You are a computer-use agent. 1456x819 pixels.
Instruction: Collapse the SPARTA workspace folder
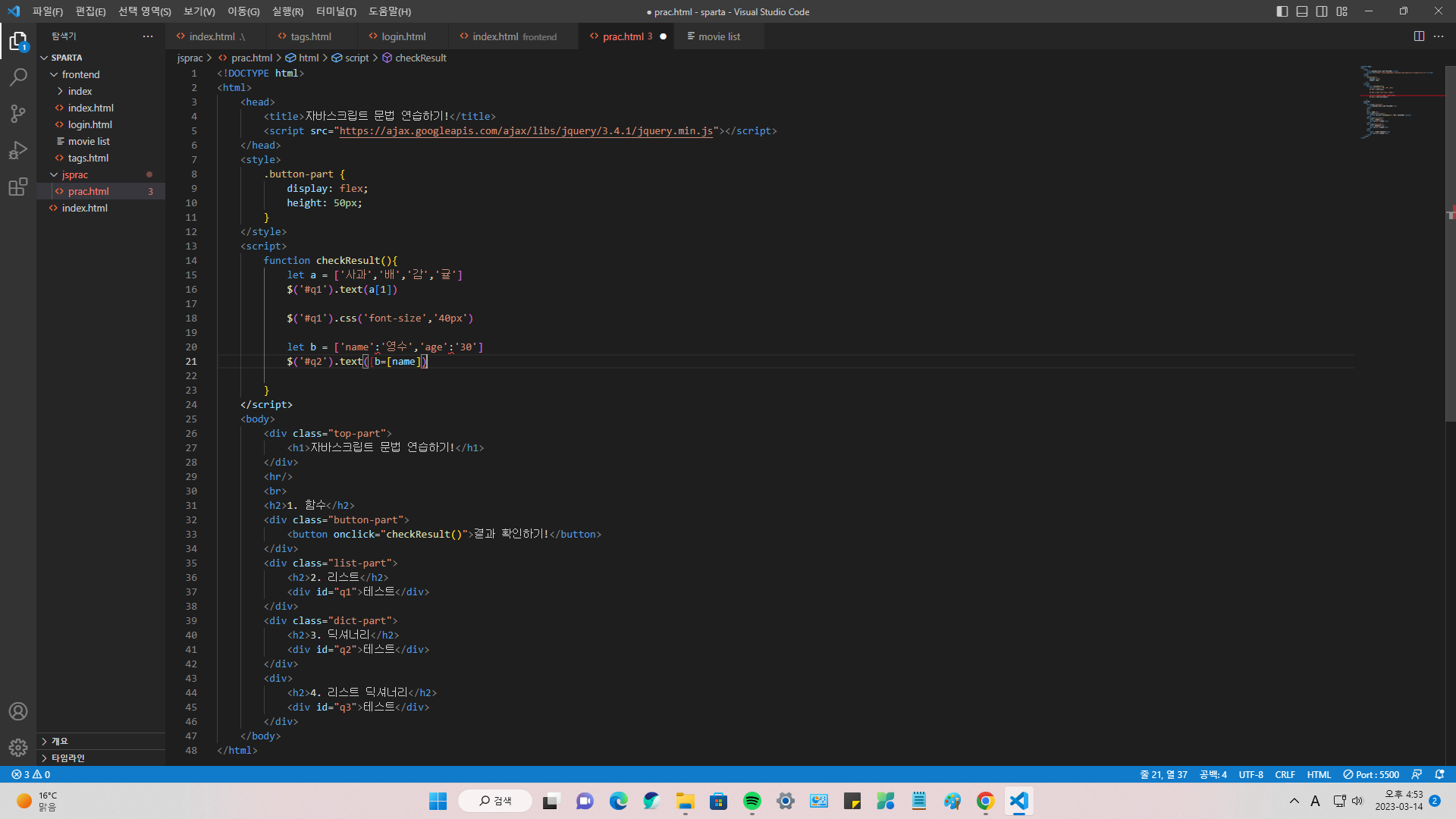[x=101, y=58]
